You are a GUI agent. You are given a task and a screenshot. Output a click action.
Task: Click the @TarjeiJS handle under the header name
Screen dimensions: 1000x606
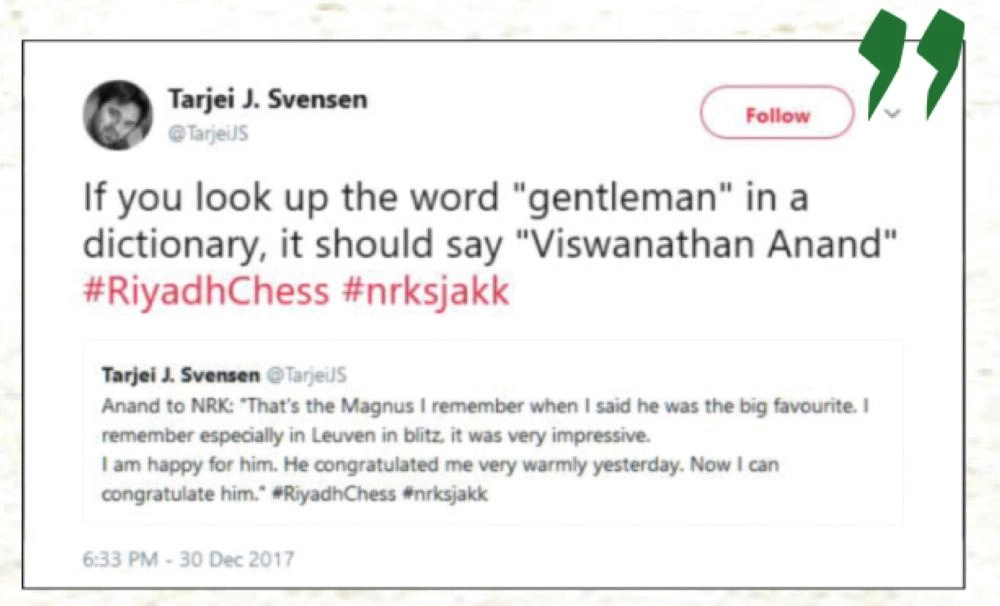coord(206,134)
